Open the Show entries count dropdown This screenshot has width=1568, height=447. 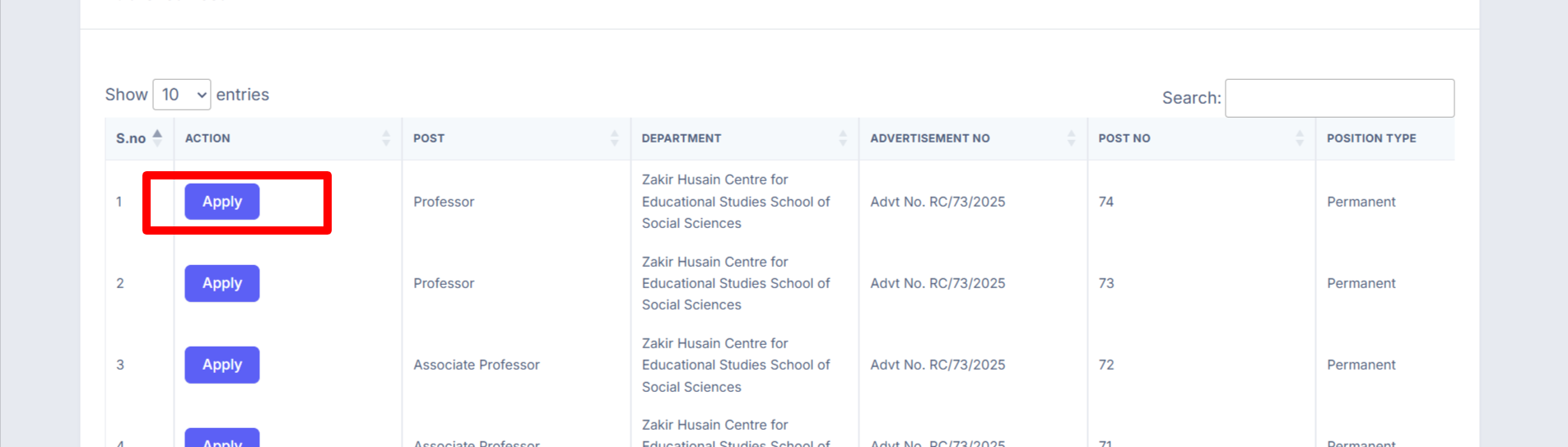click(182, 95)
